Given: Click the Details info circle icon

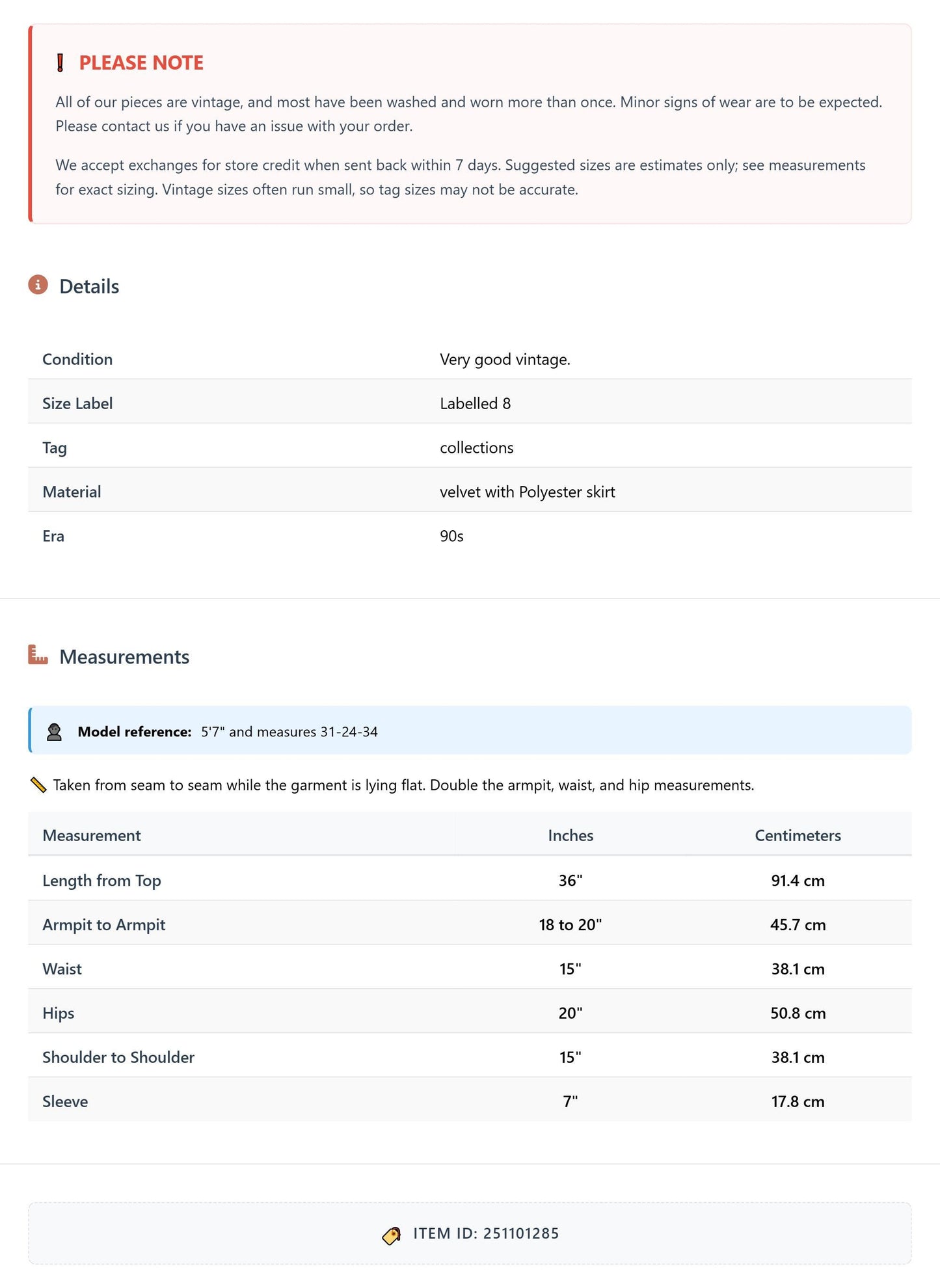Looking at the screenshot, I should click(38, 285).
